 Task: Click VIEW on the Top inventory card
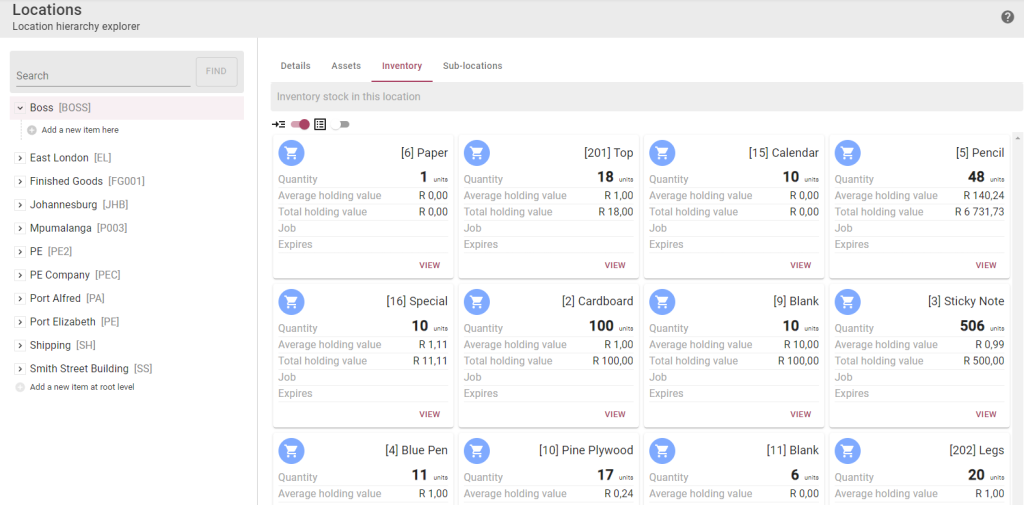click(x=615, y=265)
